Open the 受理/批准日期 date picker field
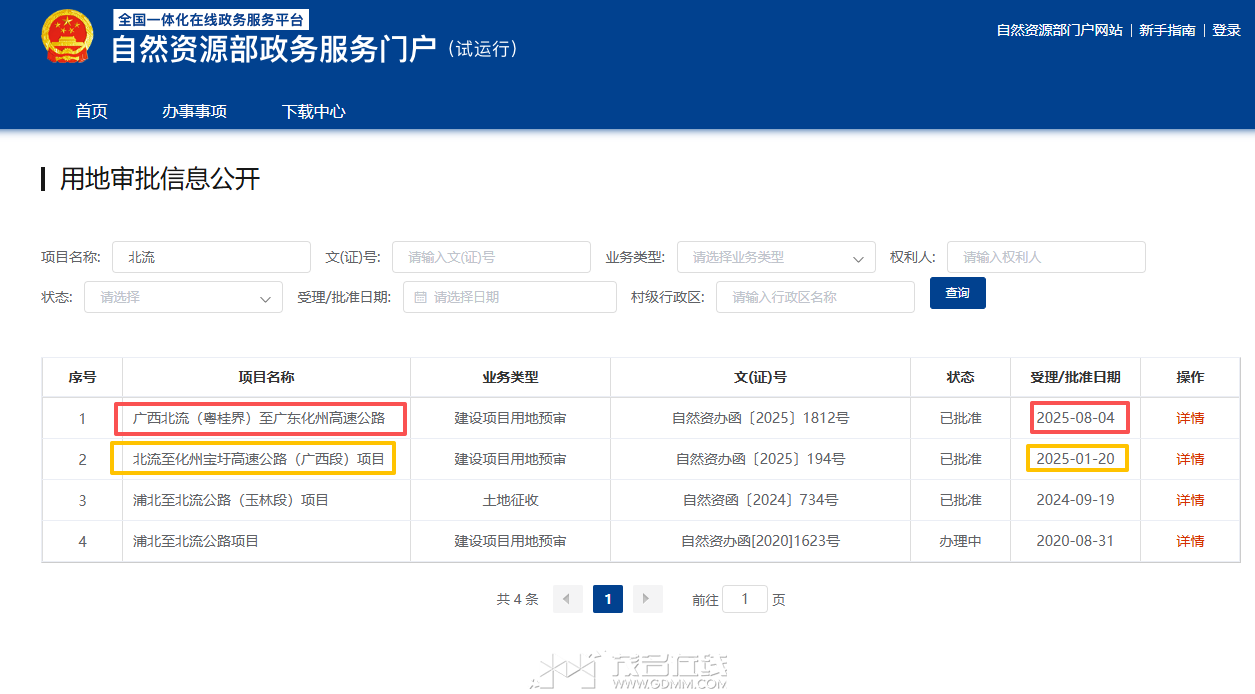The height and width of the screenshot is (694, 1255). [510, 297]
